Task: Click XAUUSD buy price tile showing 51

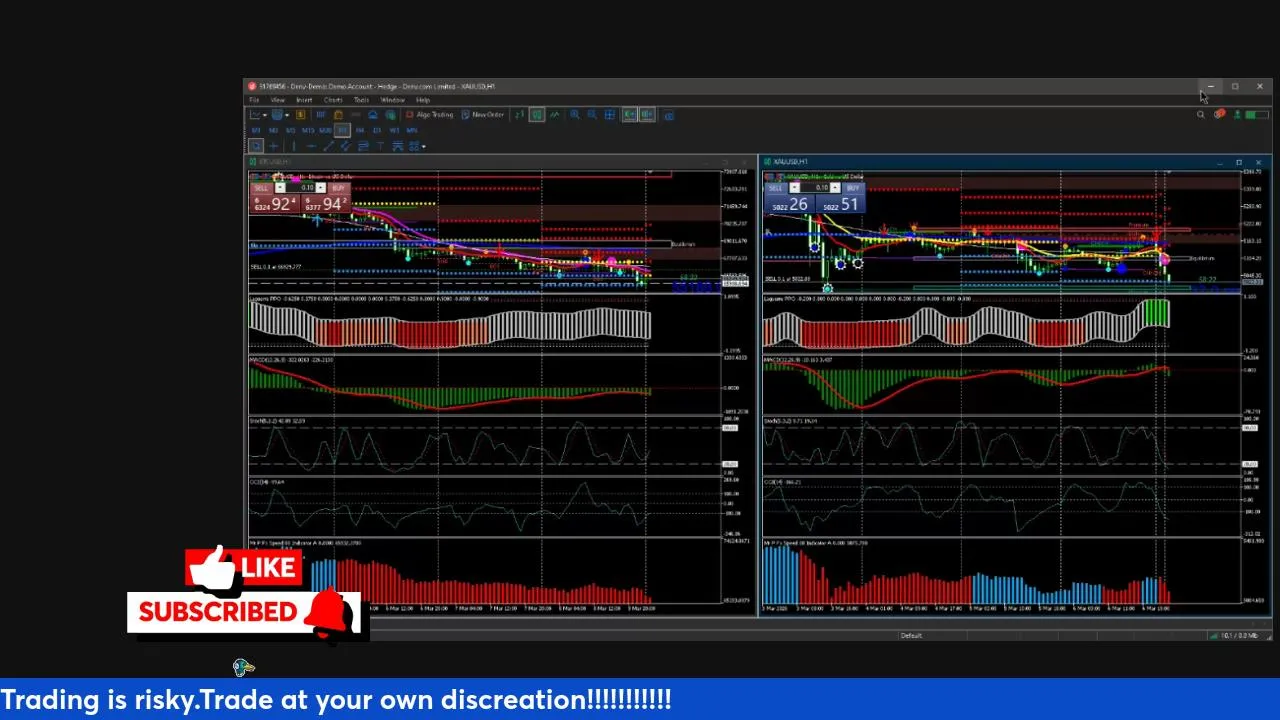Action: coord(841,203)
